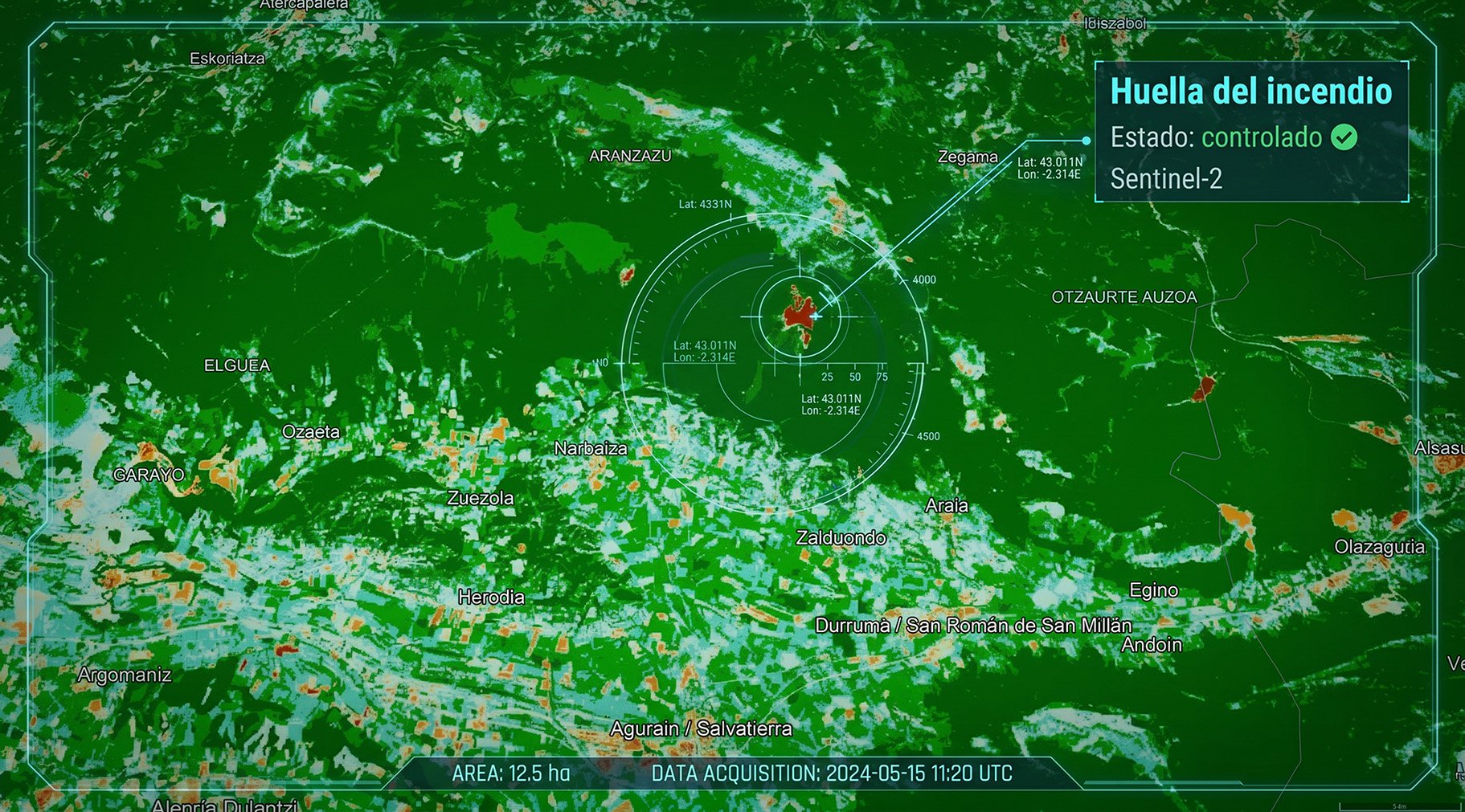1465x812 pixels.
Task: Click the Egino label
Action: [1154, 591]
